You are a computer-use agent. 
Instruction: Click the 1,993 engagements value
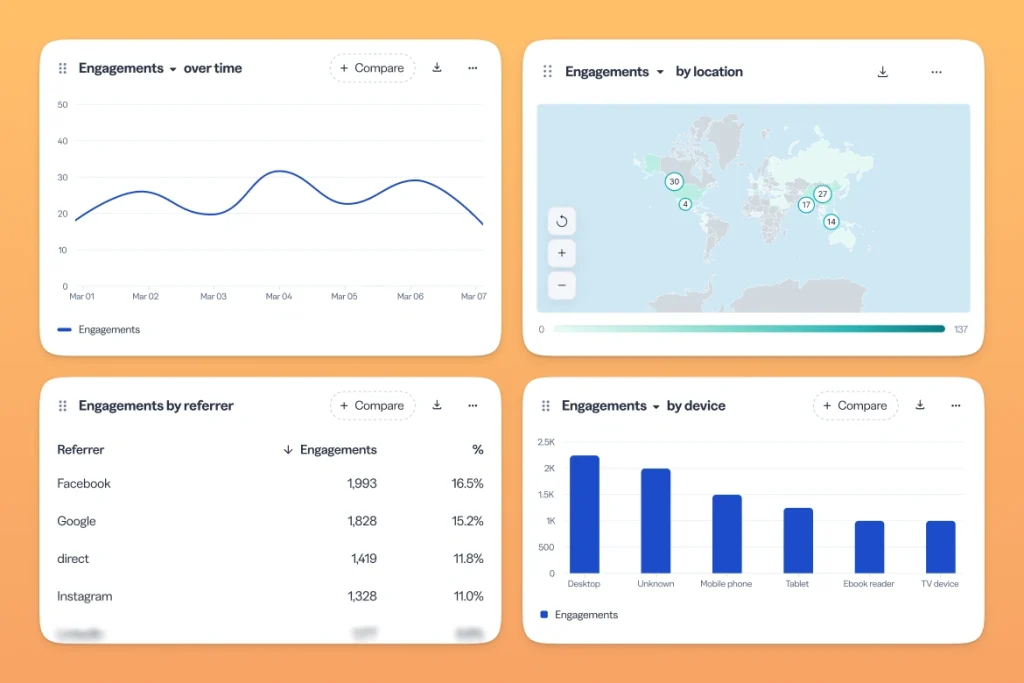pos(362,484)
